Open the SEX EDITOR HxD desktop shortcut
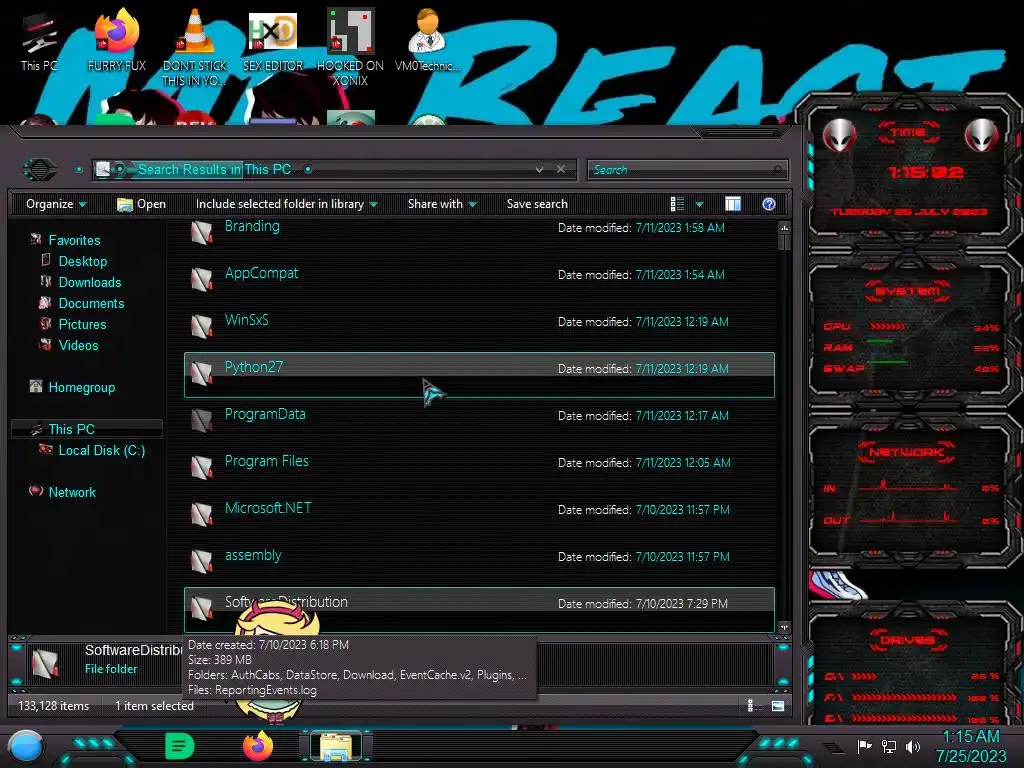Viewport: 1024px width, 768px height. click(x=272, y=41)
